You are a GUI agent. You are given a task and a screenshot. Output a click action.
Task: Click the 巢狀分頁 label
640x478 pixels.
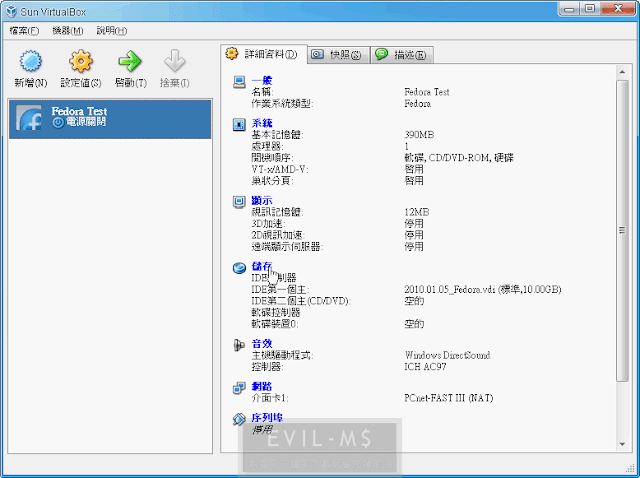click(272, 180)
